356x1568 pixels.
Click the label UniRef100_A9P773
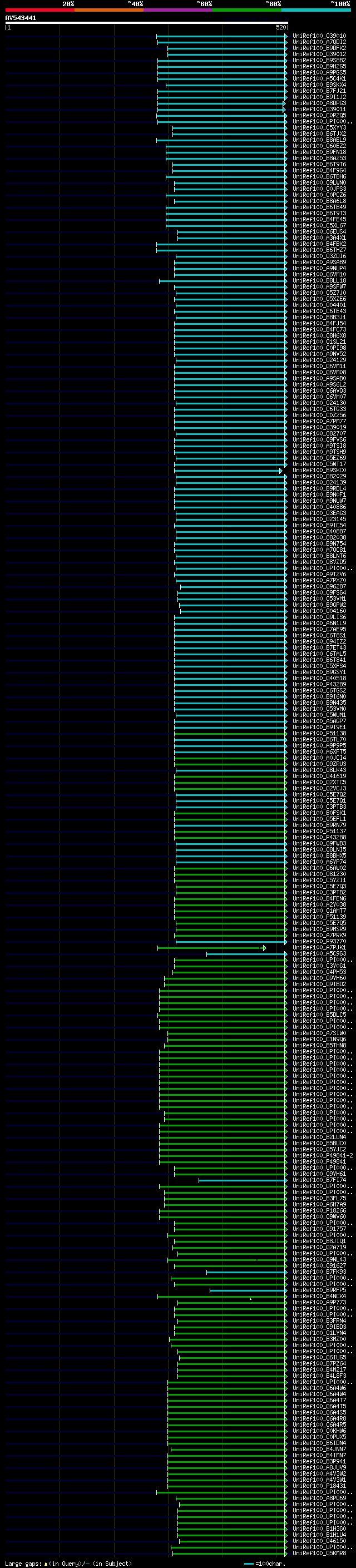tap(319, 1302)
